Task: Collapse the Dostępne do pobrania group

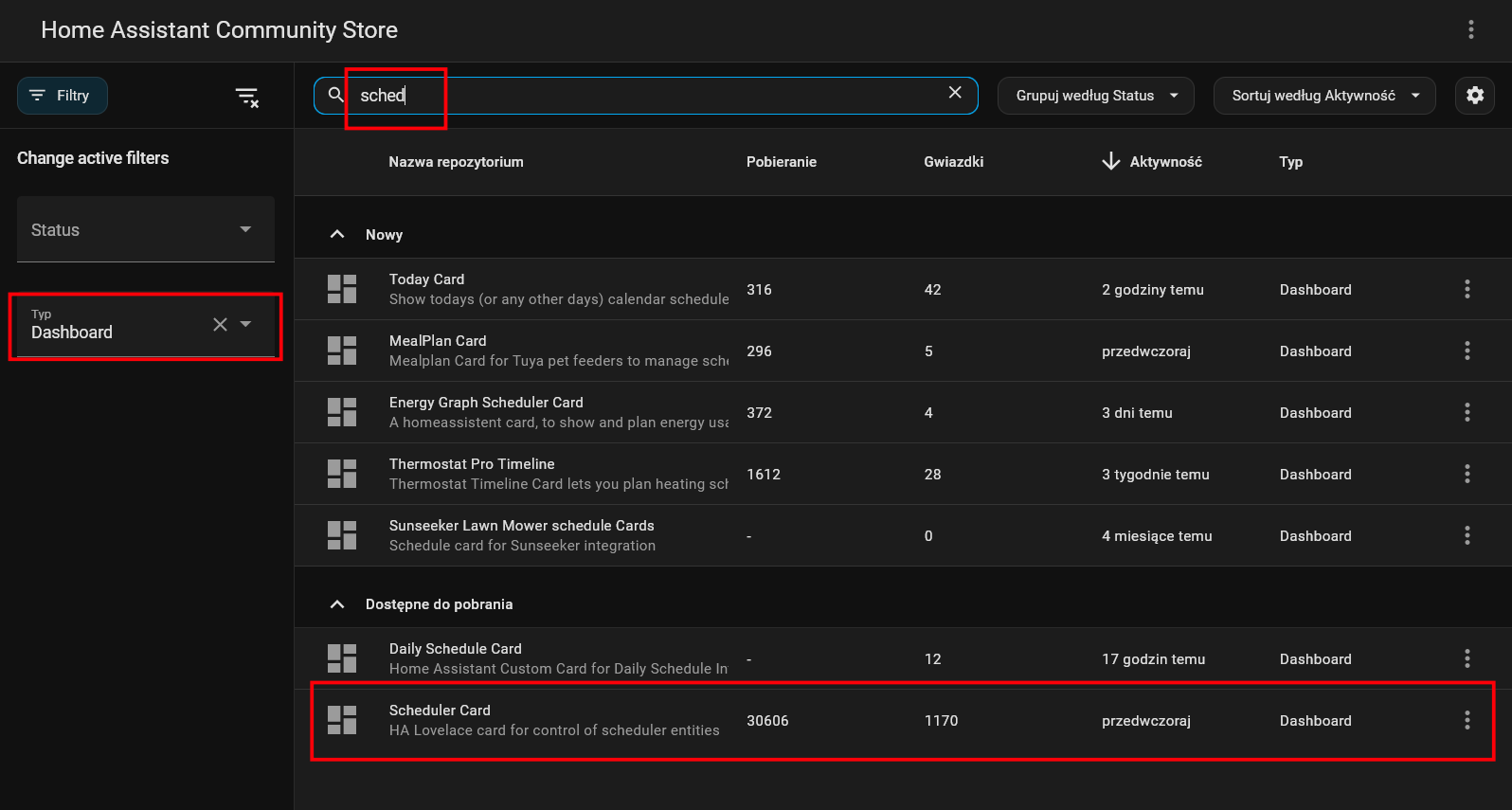Action: [x=337, y=603]
